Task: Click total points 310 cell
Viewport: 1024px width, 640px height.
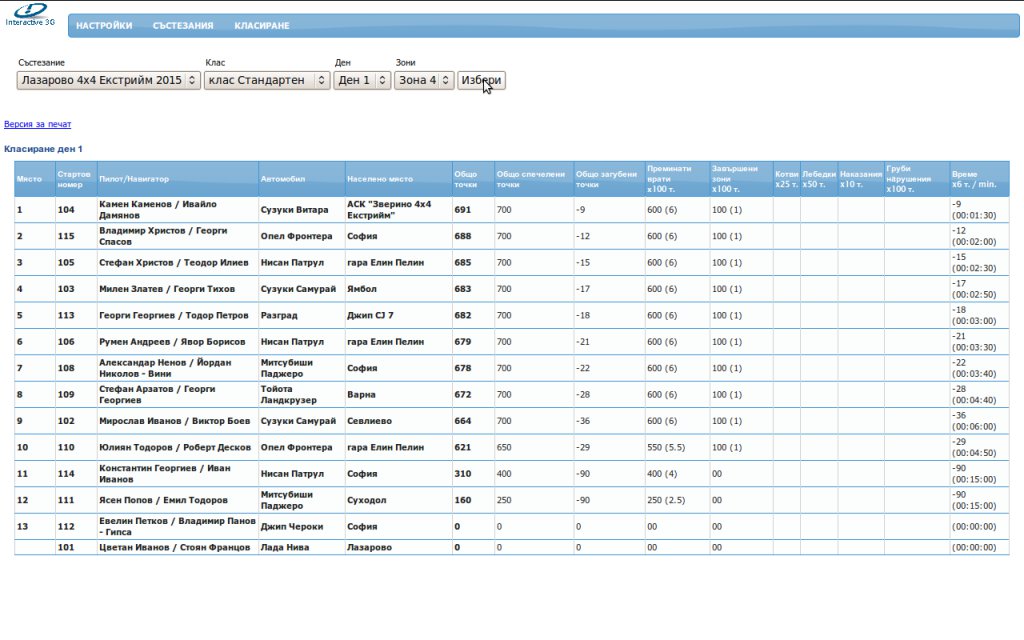Action: (473, 473)
